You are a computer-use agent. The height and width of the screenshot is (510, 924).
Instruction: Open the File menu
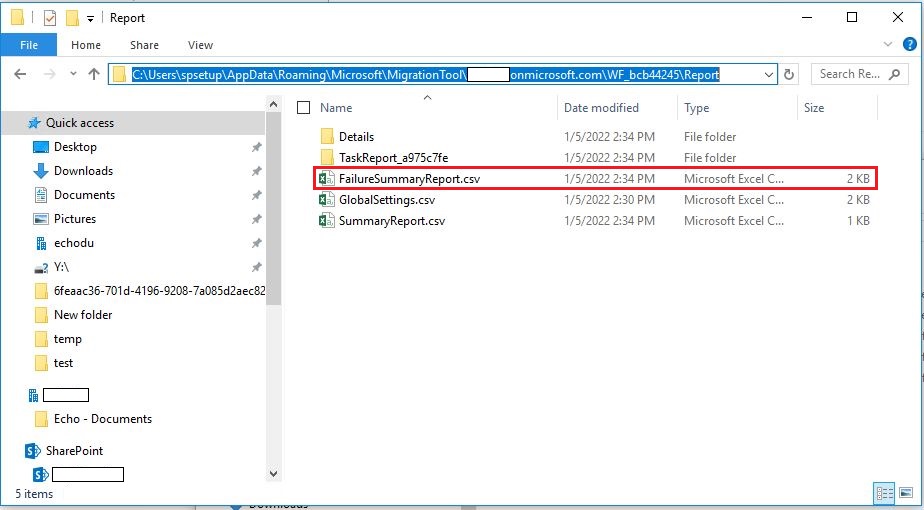[x=29, y=45]
